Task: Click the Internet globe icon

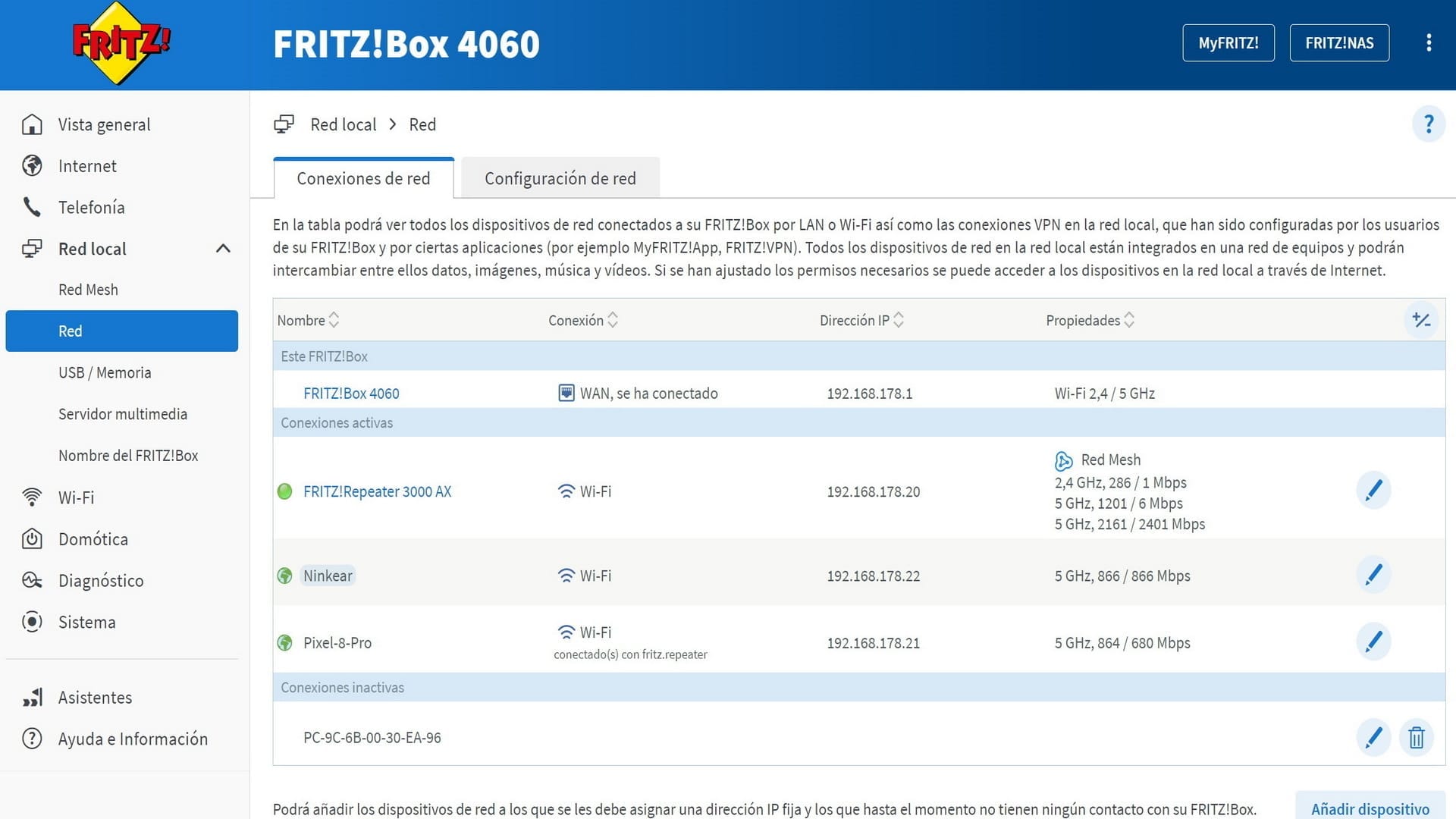Action: click(x=32, y=166)
